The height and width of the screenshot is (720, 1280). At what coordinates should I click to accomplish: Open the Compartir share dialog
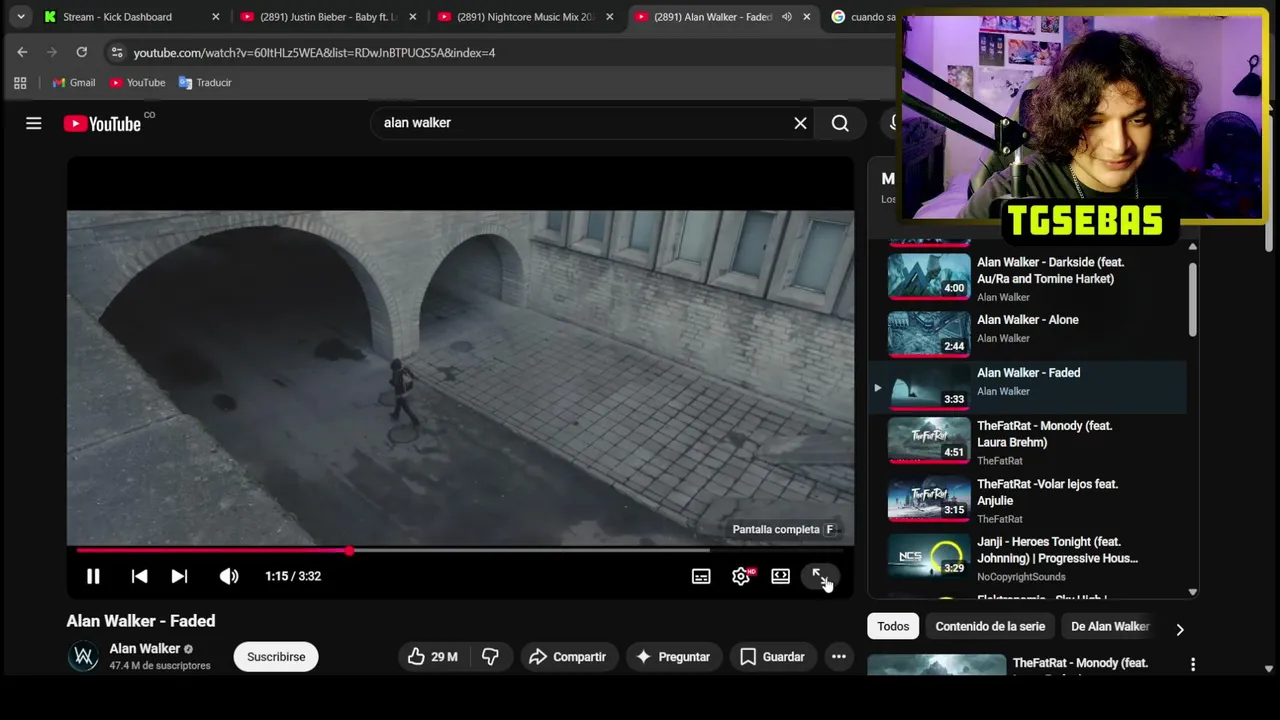[x=567, y=657]
